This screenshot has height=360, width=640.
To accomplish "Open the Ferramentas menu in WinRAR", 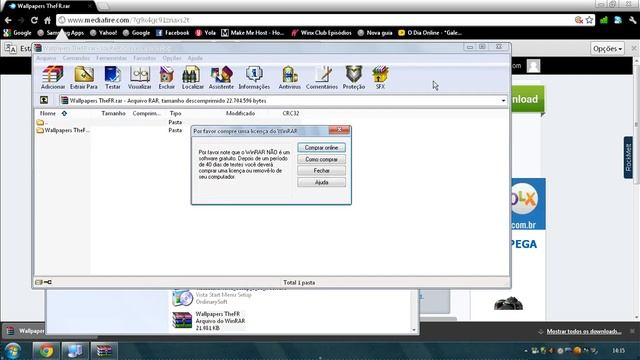I will (x=111, y=58).
